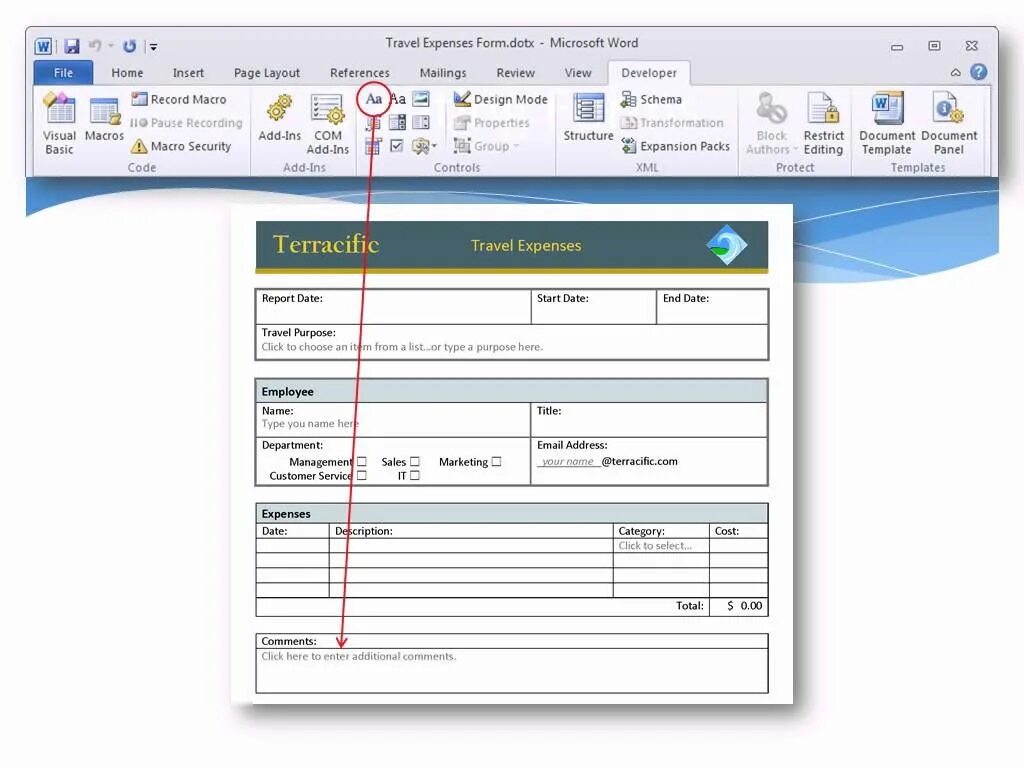Click Restrict Editing
1024x768 pixels.
click(x=824, y=124)
